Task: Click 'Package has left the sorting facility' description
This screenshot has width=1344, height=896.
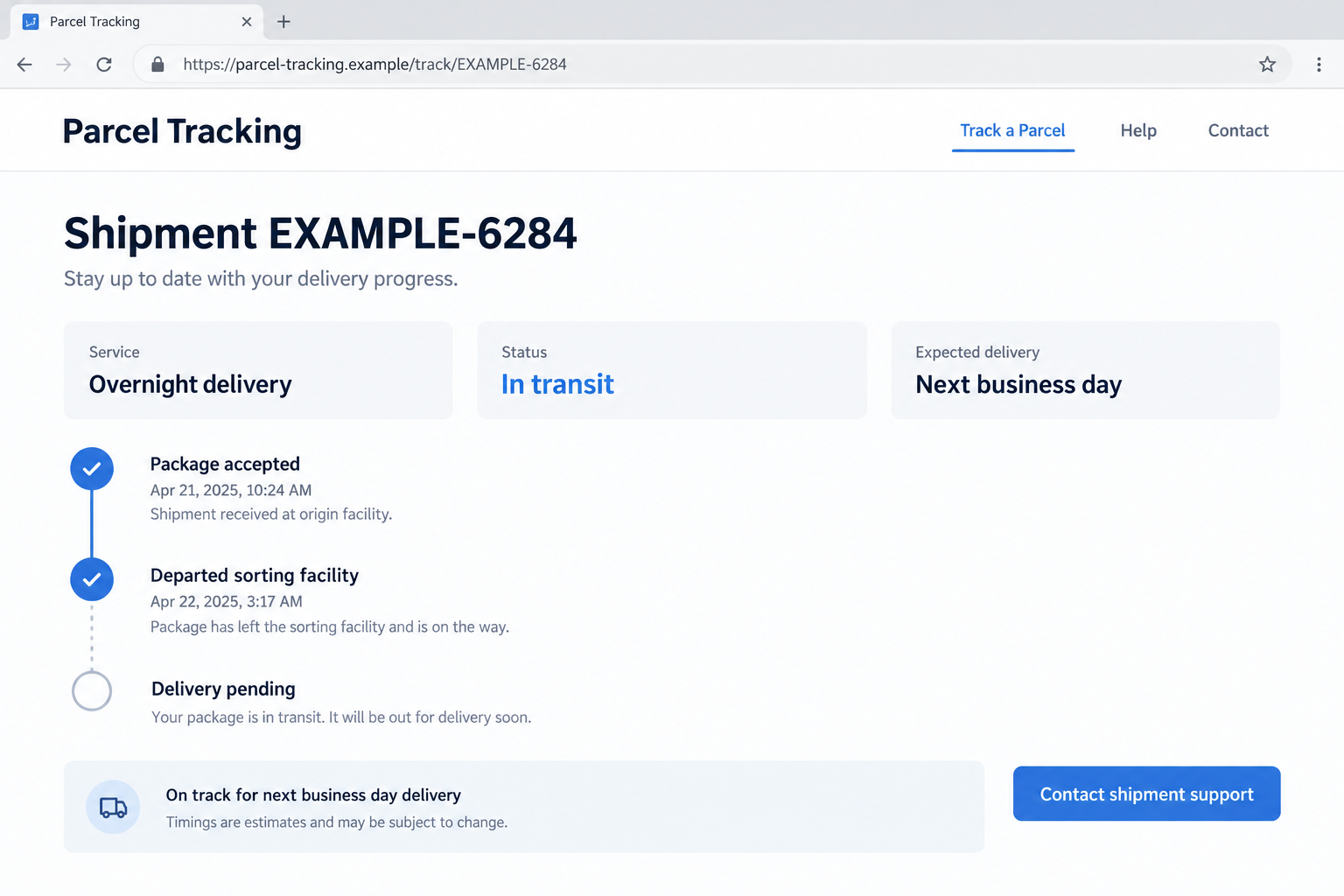Action: (330, 626)
